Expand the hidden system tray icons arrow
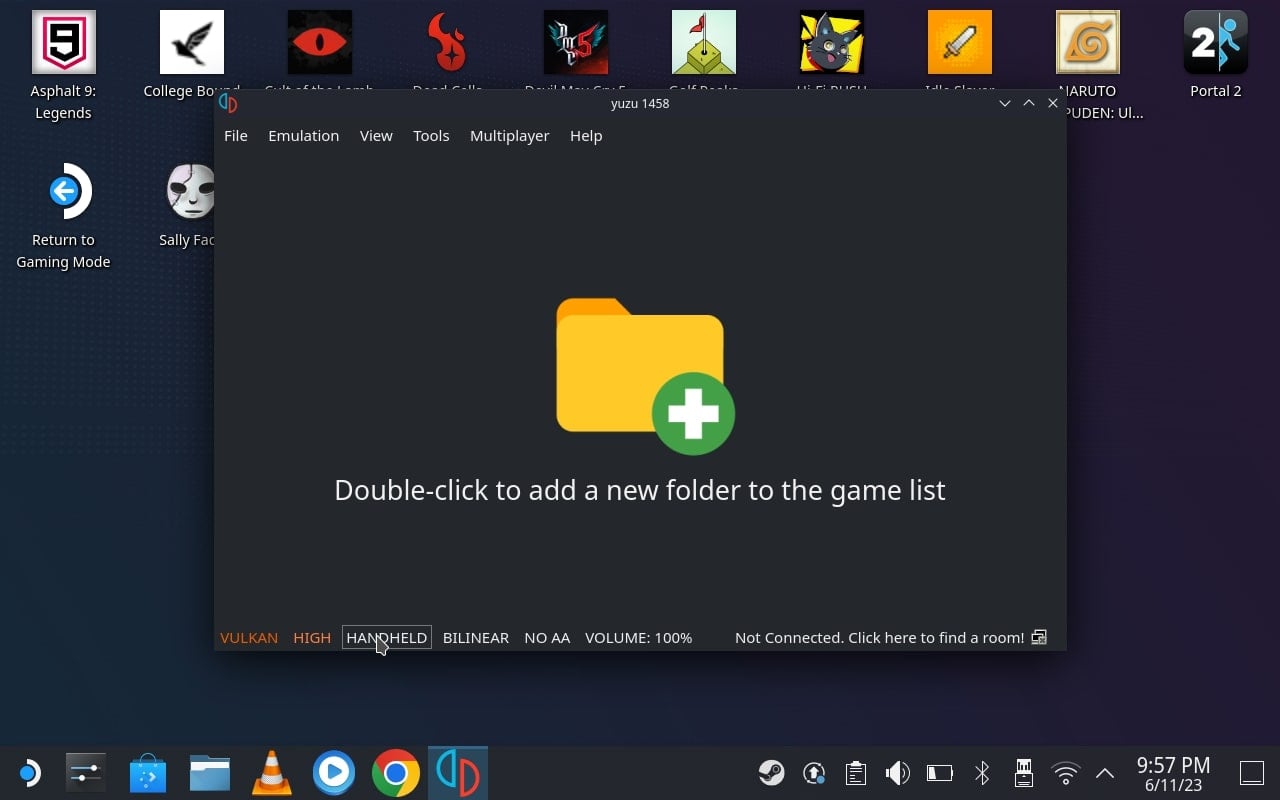 pos(1105,773)
